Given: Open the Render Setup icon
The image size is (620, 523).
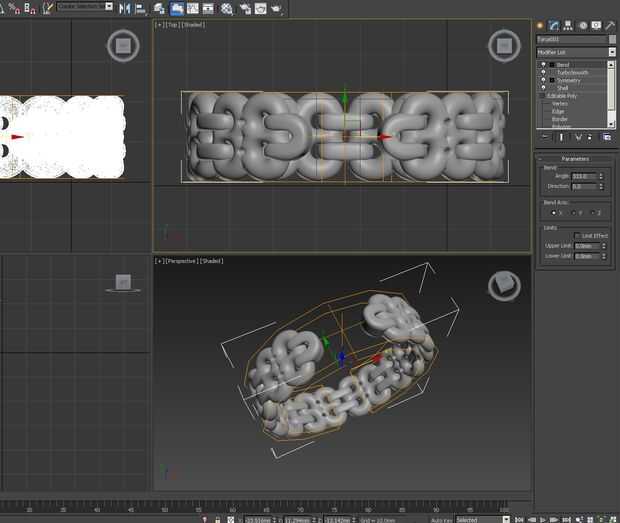Looking at the screenshot, I should 245,8.
